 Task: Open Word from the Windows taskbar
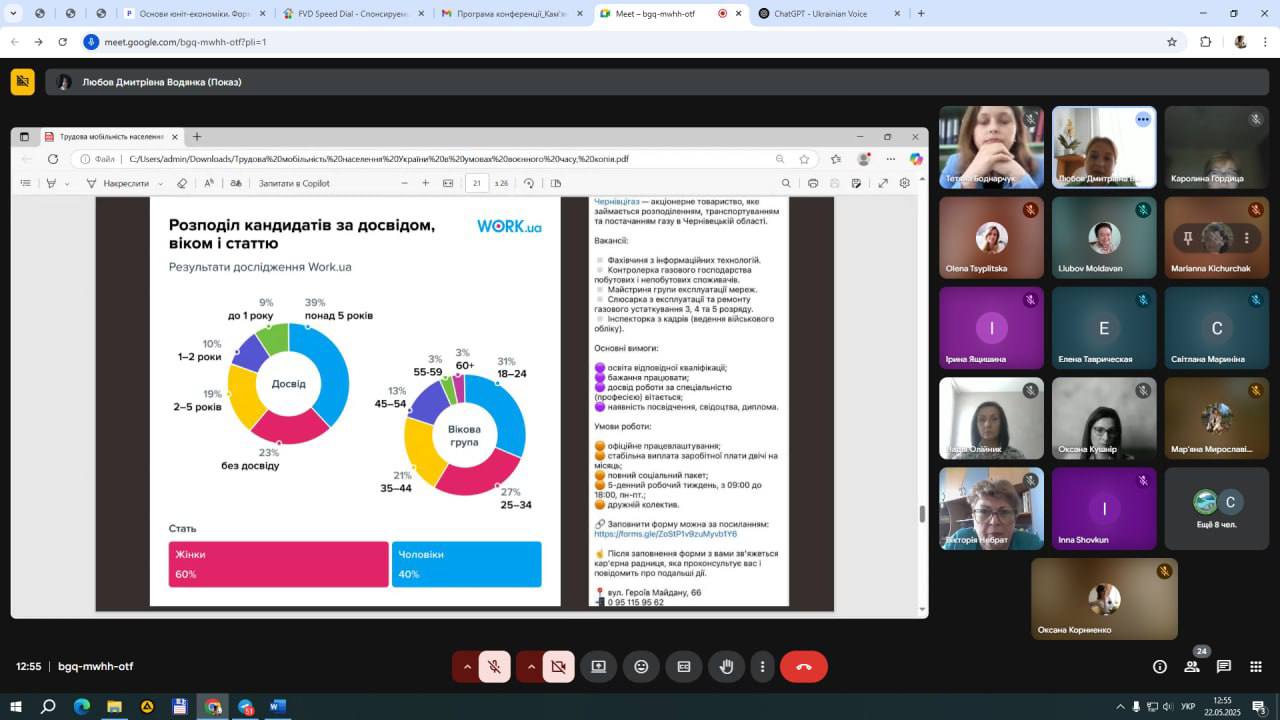tap(277, 707)
